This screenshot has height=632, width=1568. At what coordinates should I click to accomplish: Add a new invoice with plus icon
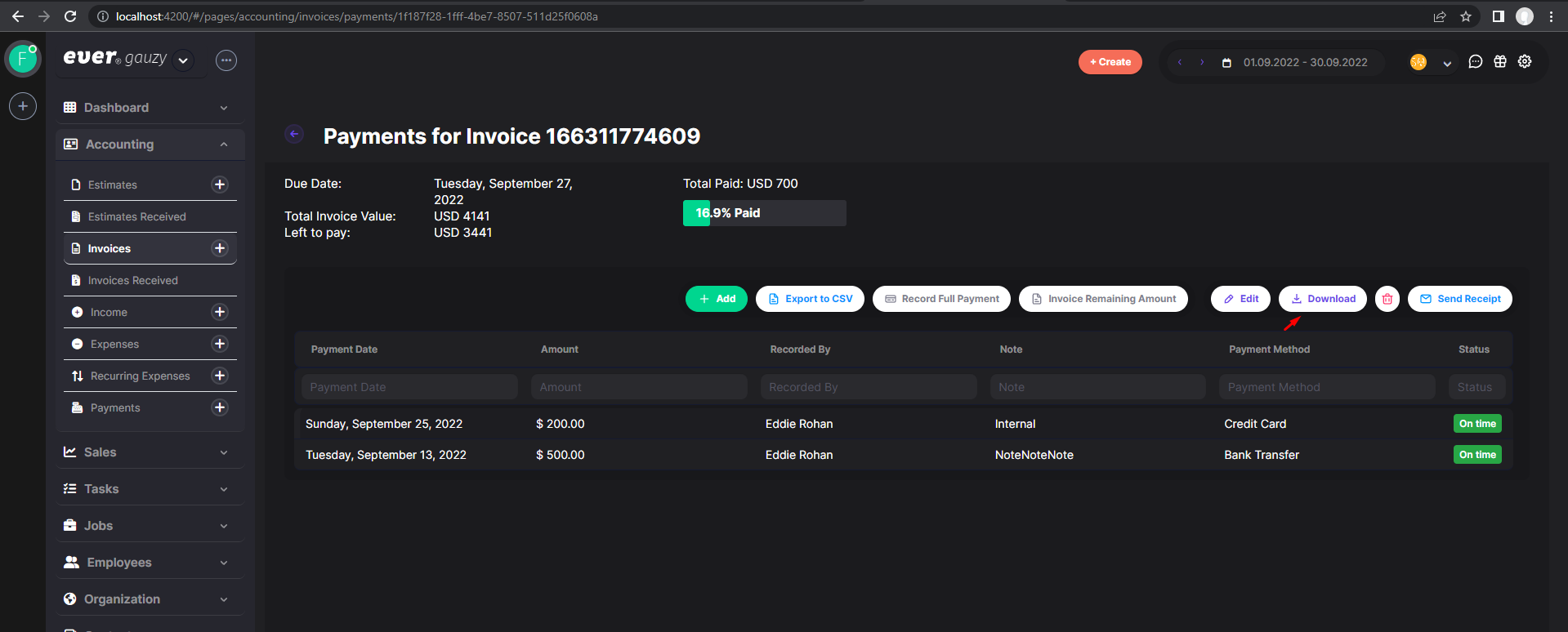point(220,248)
